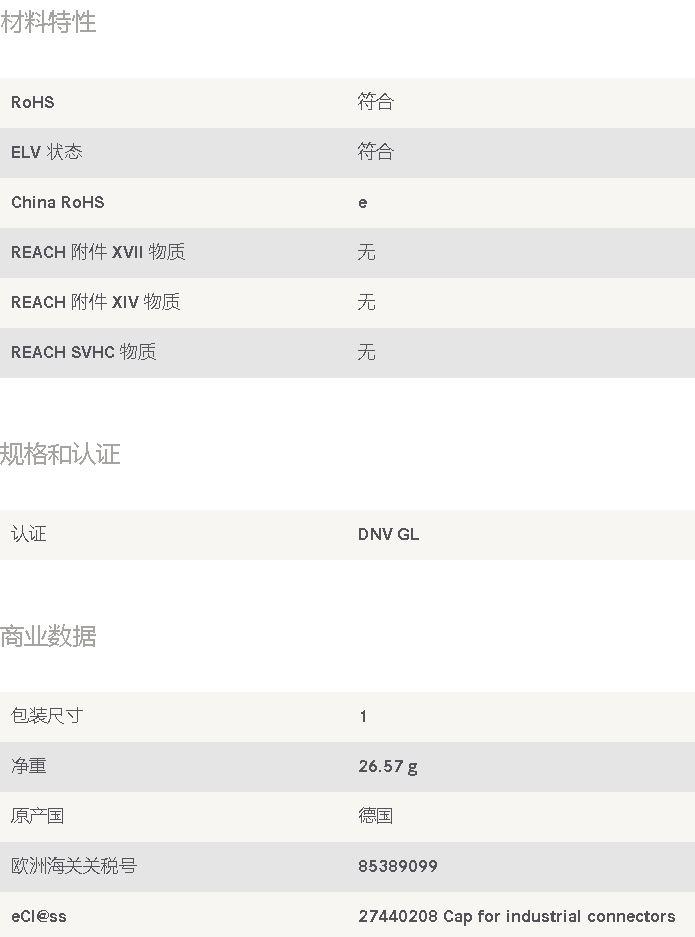Click REACH 附件 XIV 物质 label
Viewport: 695px width, 937px height.
point(96,302)
